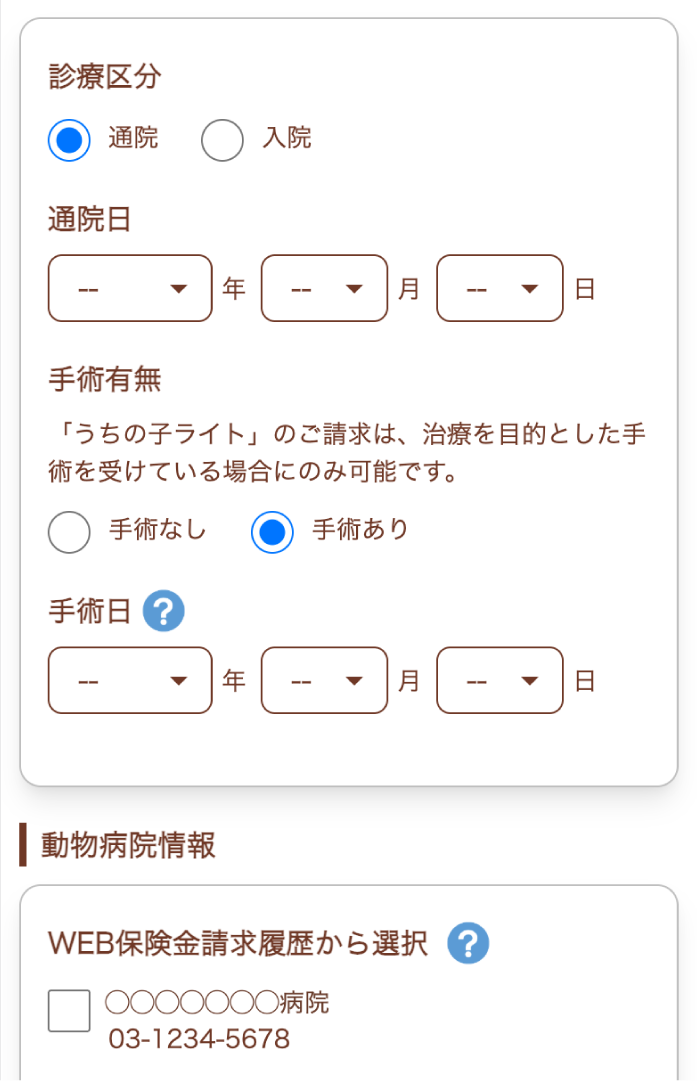The height and width of the screenshot is (1081, 697).
Task: Check the ○○○○○○○○病院 hospital checkbox
Action: click(x=68, y=1010)
